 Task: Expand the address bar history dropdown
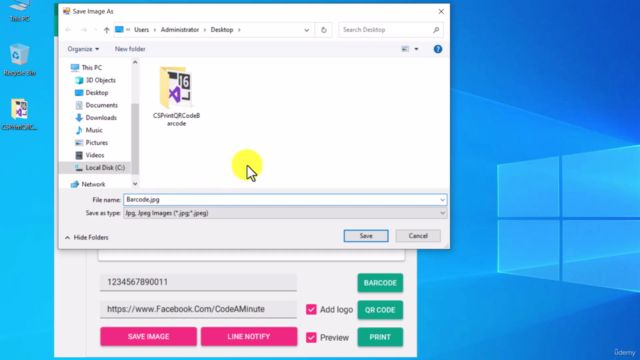click(307, 30)
